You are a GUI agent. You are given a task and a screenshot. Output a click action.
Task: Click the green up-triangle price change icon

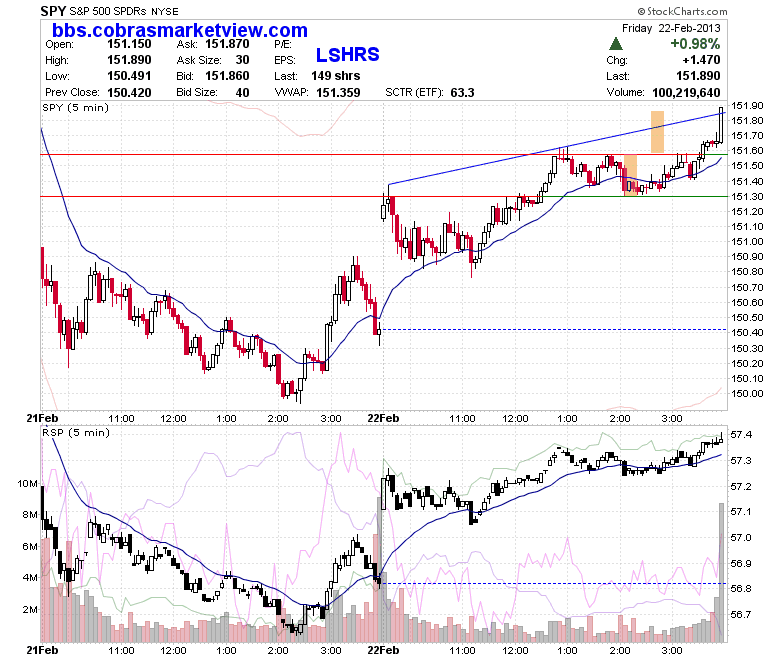point(616,44)
